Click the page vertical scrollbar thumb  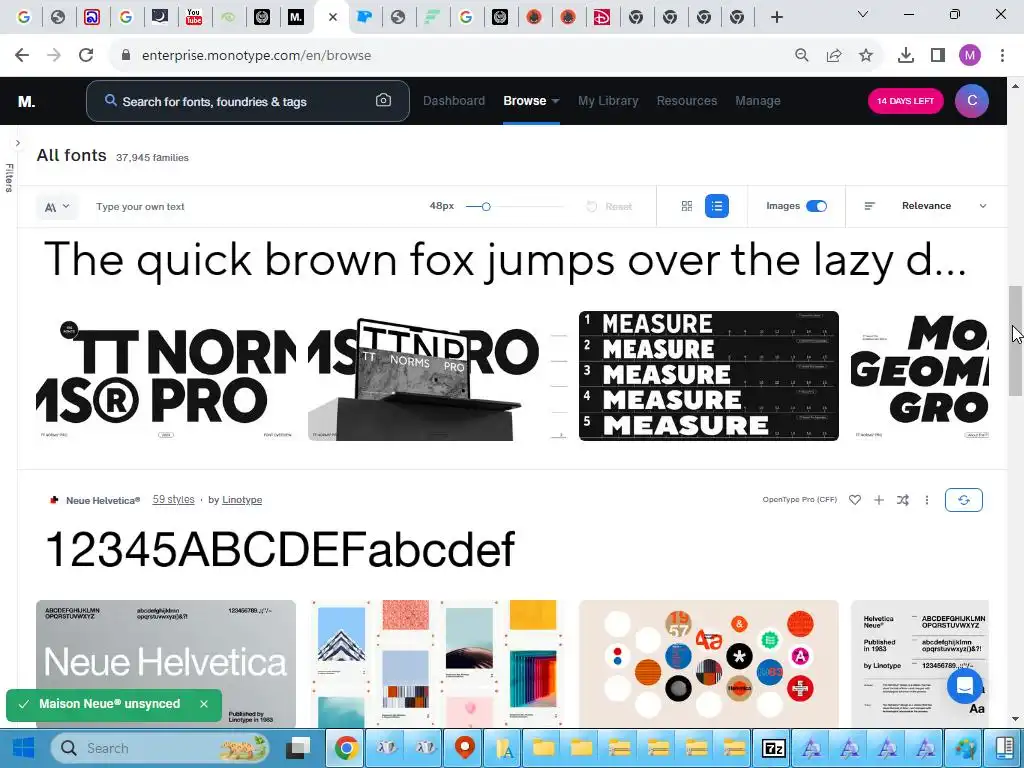pyautogui.click(x=1015, y=340)
